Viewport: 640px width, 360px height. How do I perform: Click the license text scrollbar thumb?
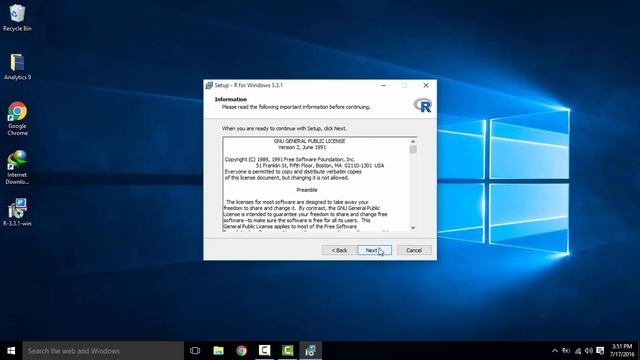(413, 149)
